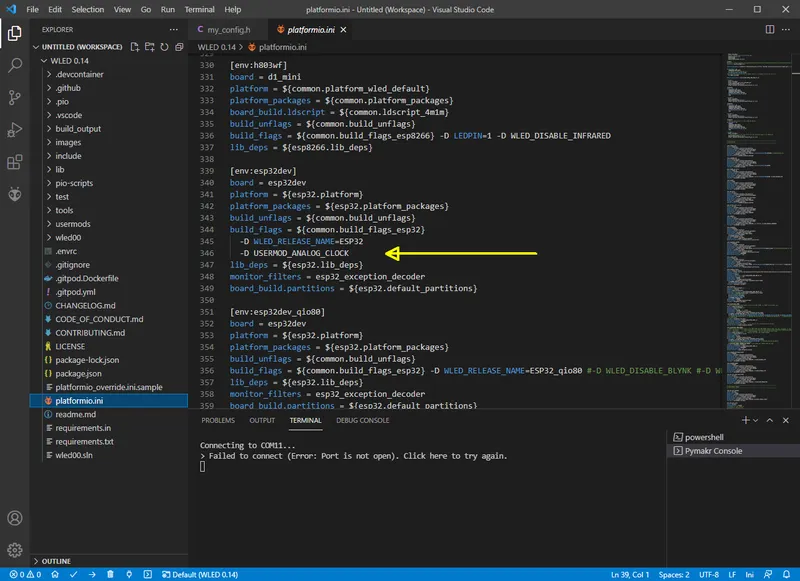Split the editor to the right
Viewport: 800px width, 581px height.
point(770,30)
